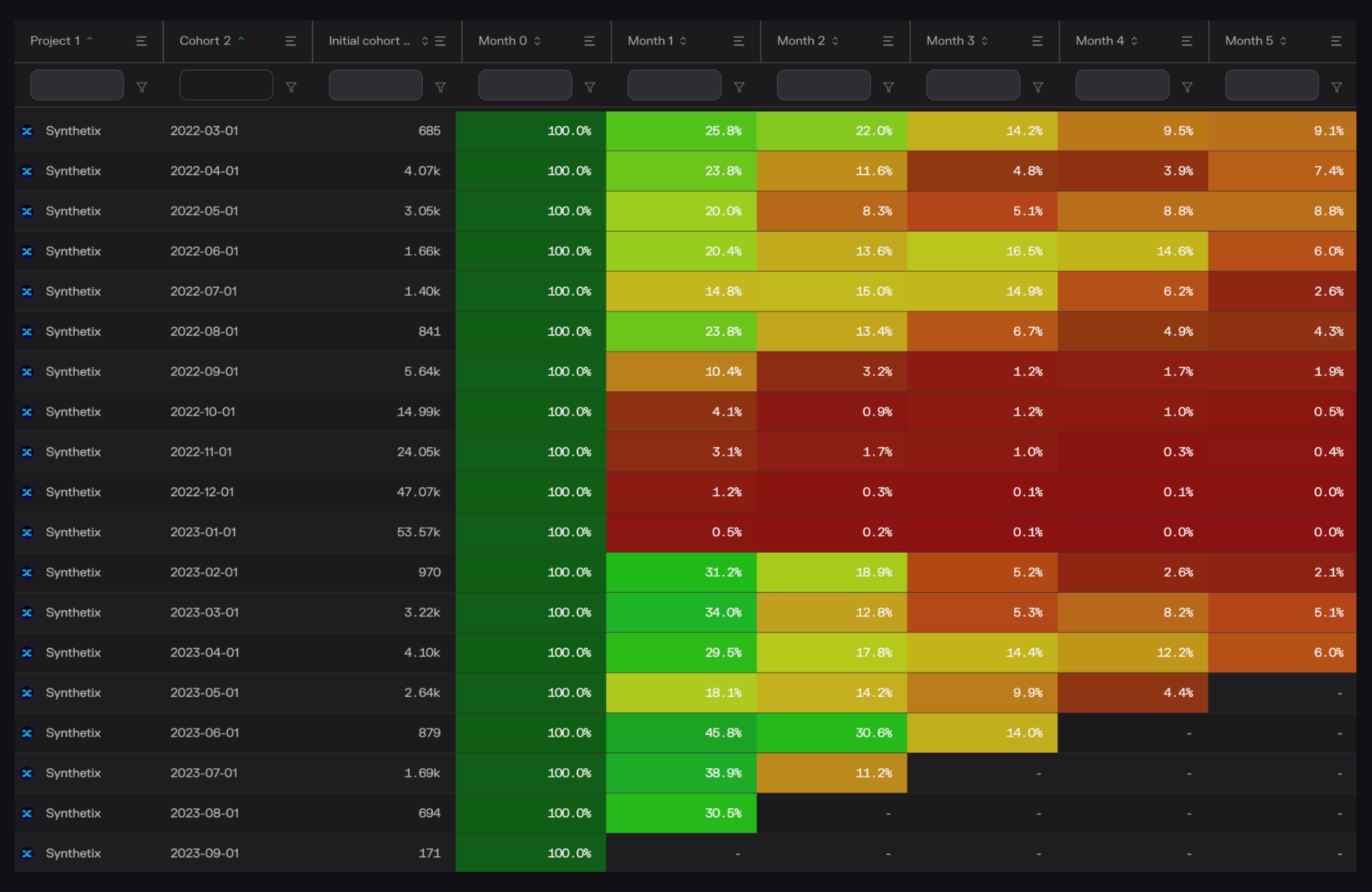
Task: Open the Month 0 column hamburger menu
Action: pyautogui.click(x=589, y=41)
